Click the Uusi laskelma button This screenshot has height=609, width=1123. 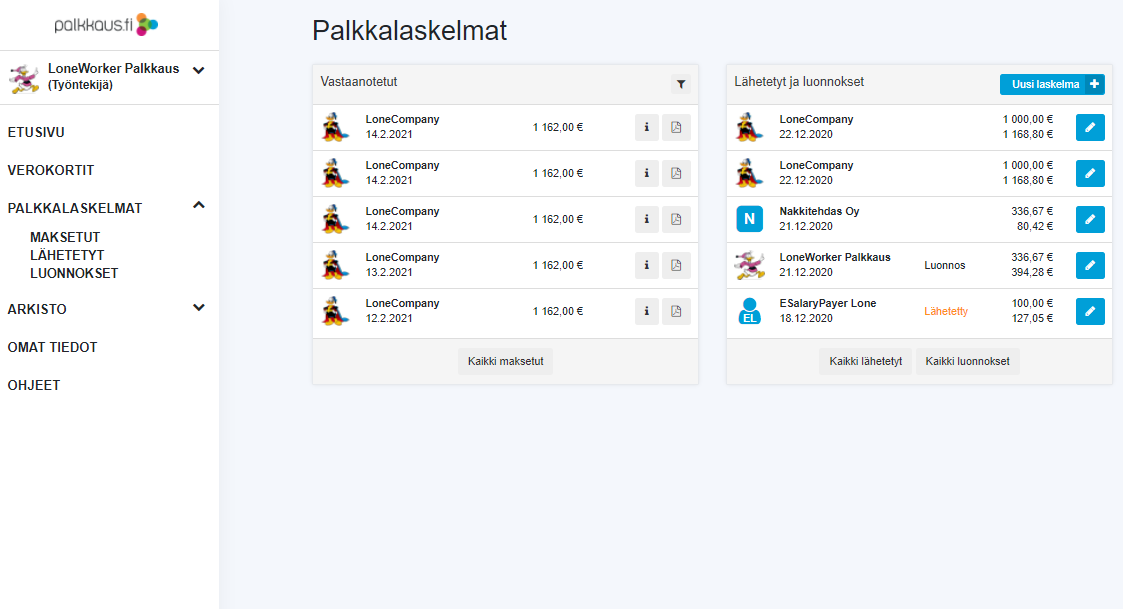pyautogui.click(x=1051, y=85)
